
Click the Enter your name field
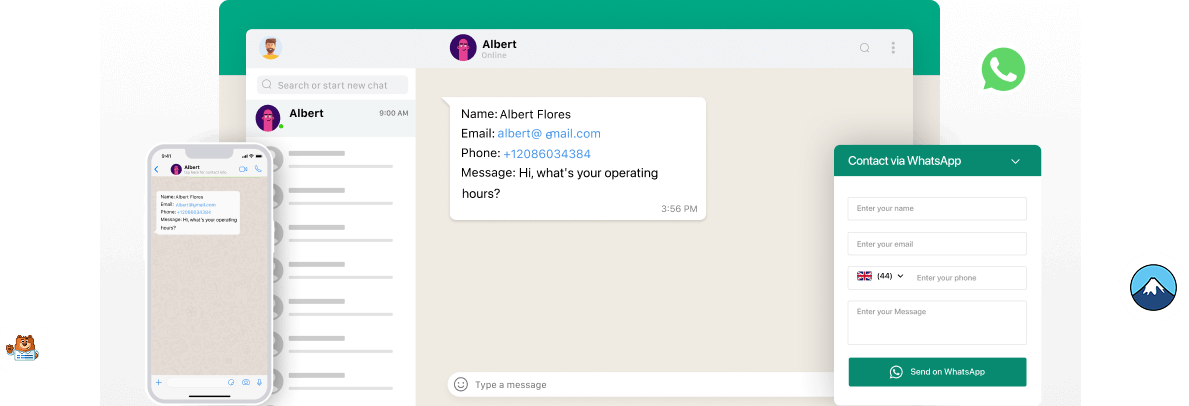(x=937, y=209)
